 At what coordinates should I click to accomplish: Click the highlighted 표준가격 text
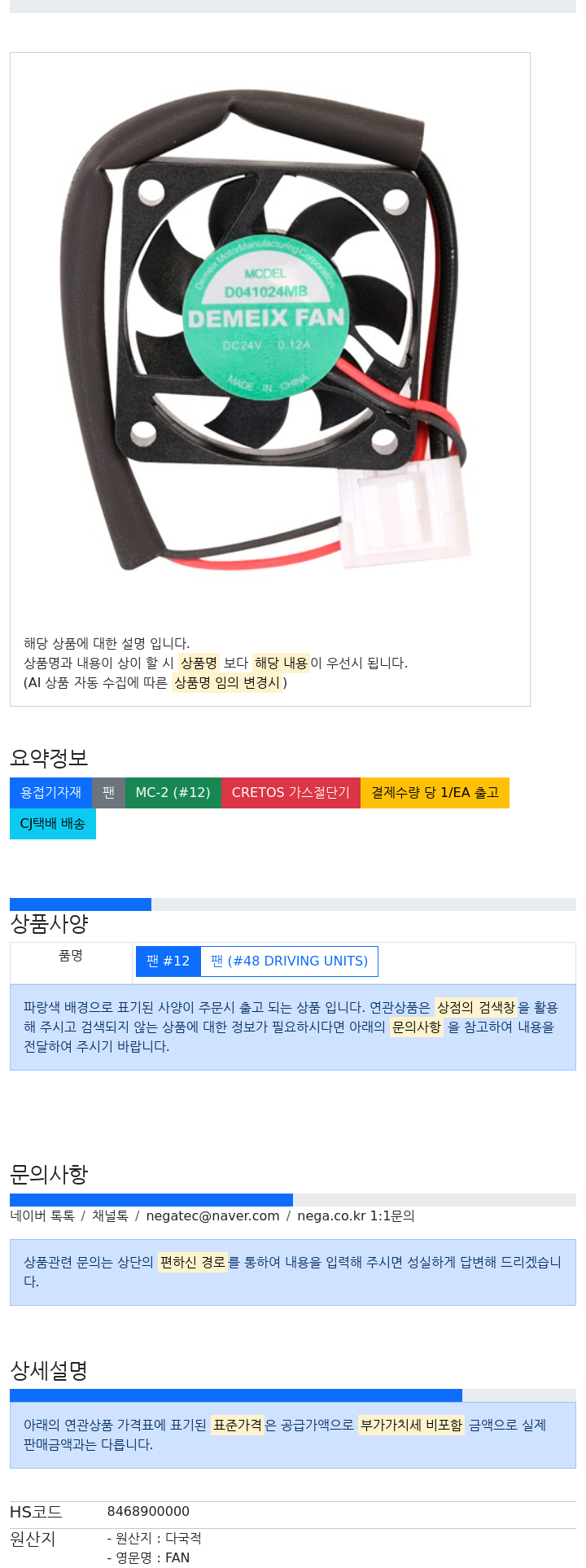click(x=238, y=1426)
